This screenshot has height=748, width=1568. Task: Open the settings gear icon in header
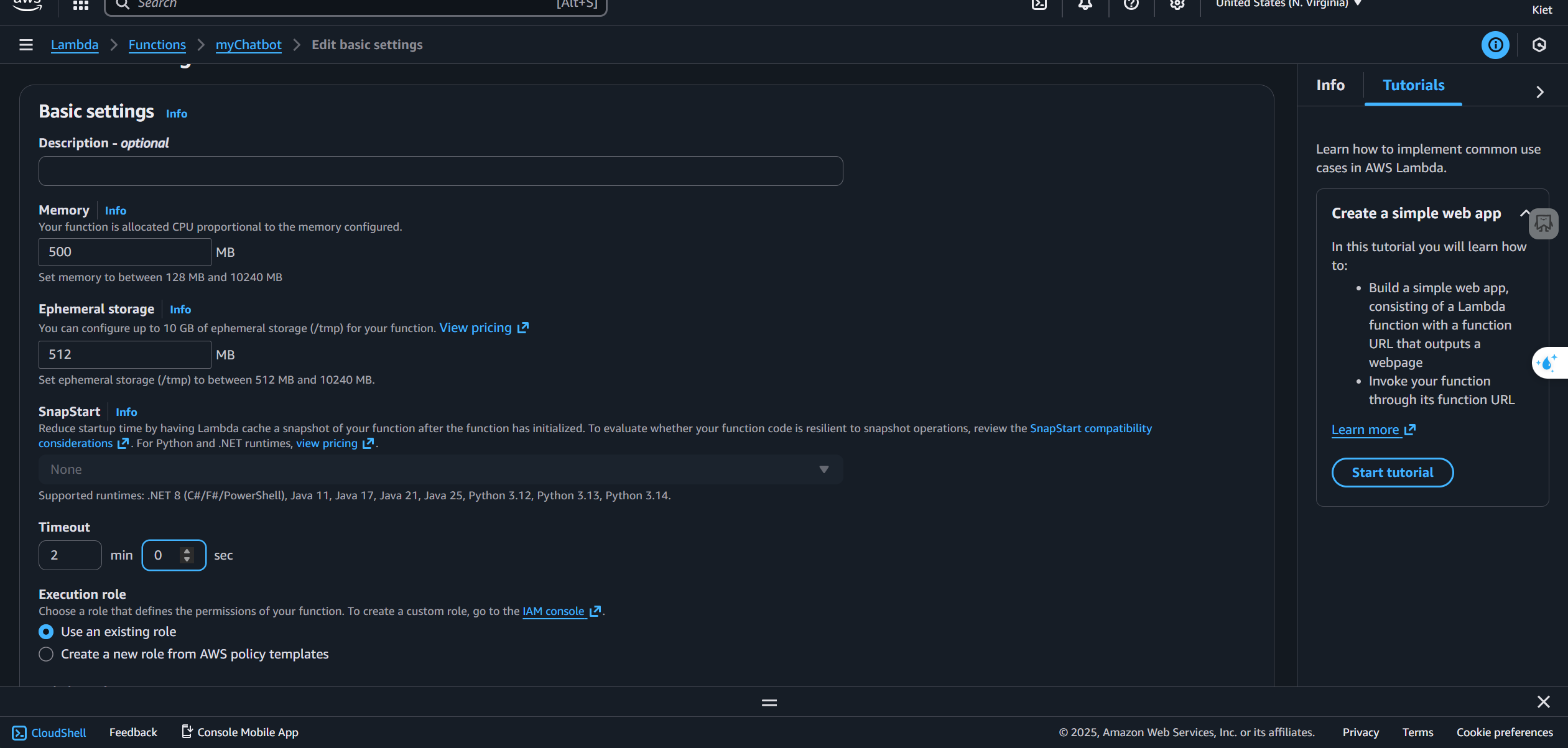click(x=1177, y=5)
